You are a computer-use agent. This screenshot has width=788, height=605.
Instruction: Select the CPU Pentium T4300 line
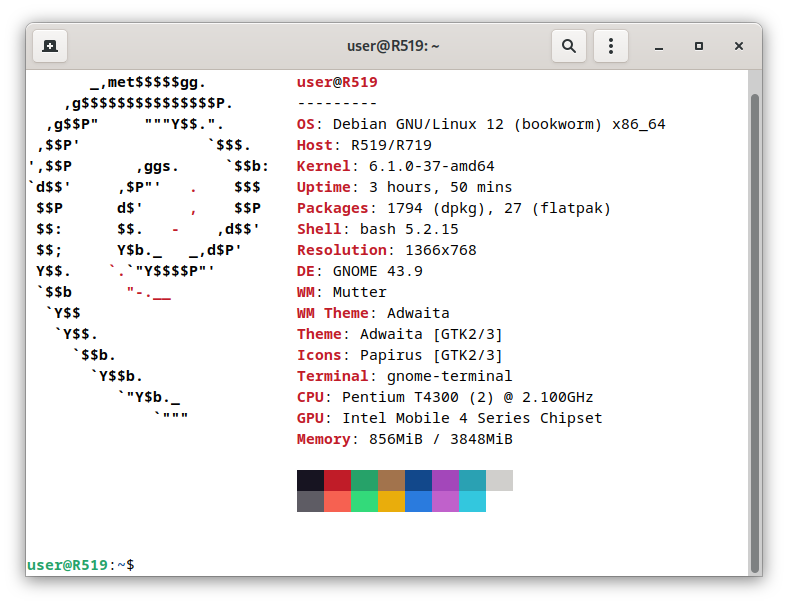(445, 397)
